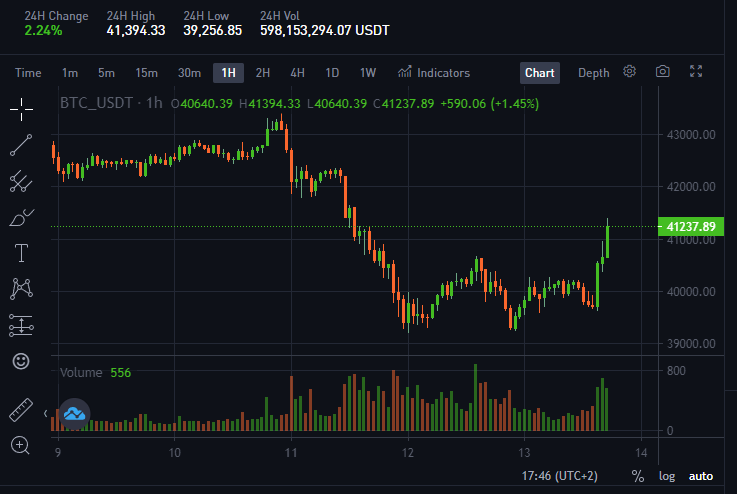Select the 1W interval
Screen dimensions: 737x494
[x=368, y=73]
